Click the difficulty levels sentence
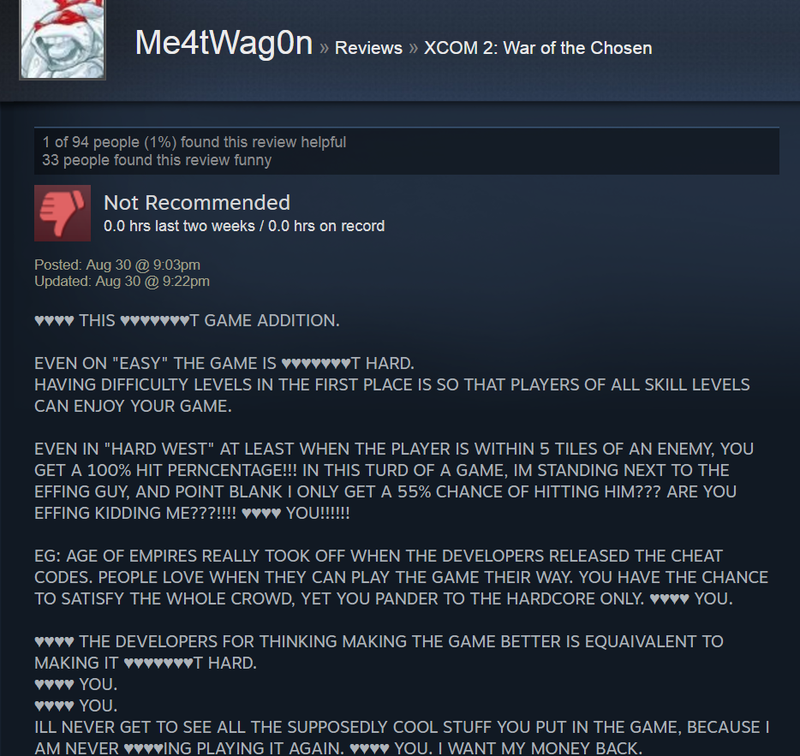 tap(392, 395)
